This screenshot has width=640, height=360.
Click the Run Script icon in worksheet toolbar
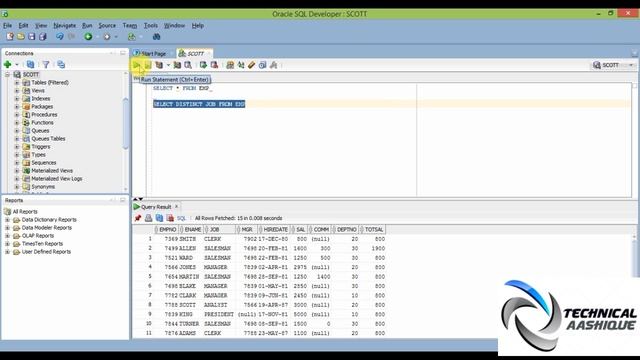coord(148,65)
